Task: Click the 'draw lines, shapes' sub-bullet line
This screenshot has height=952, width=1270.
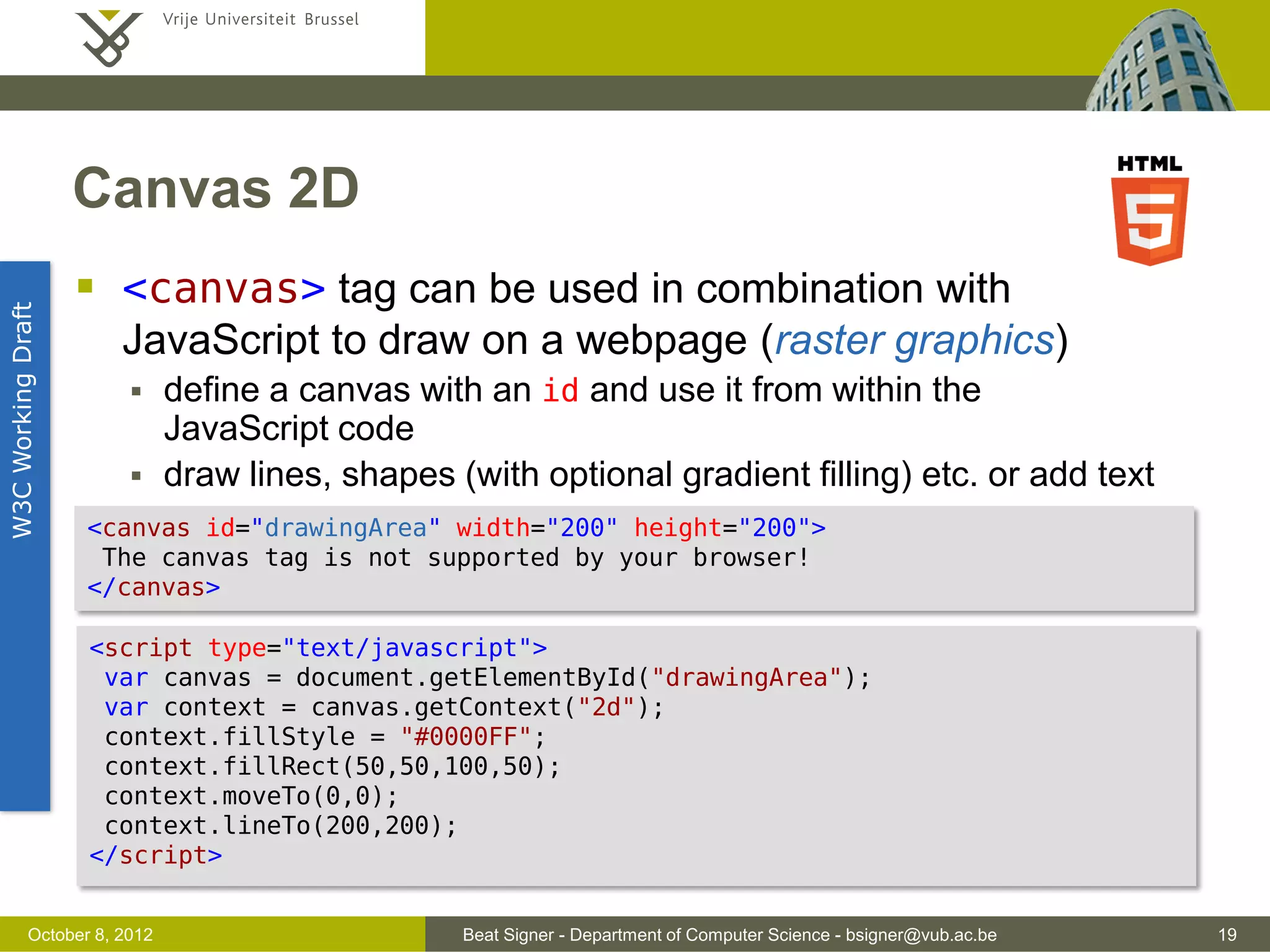Action: coord(659,475)
